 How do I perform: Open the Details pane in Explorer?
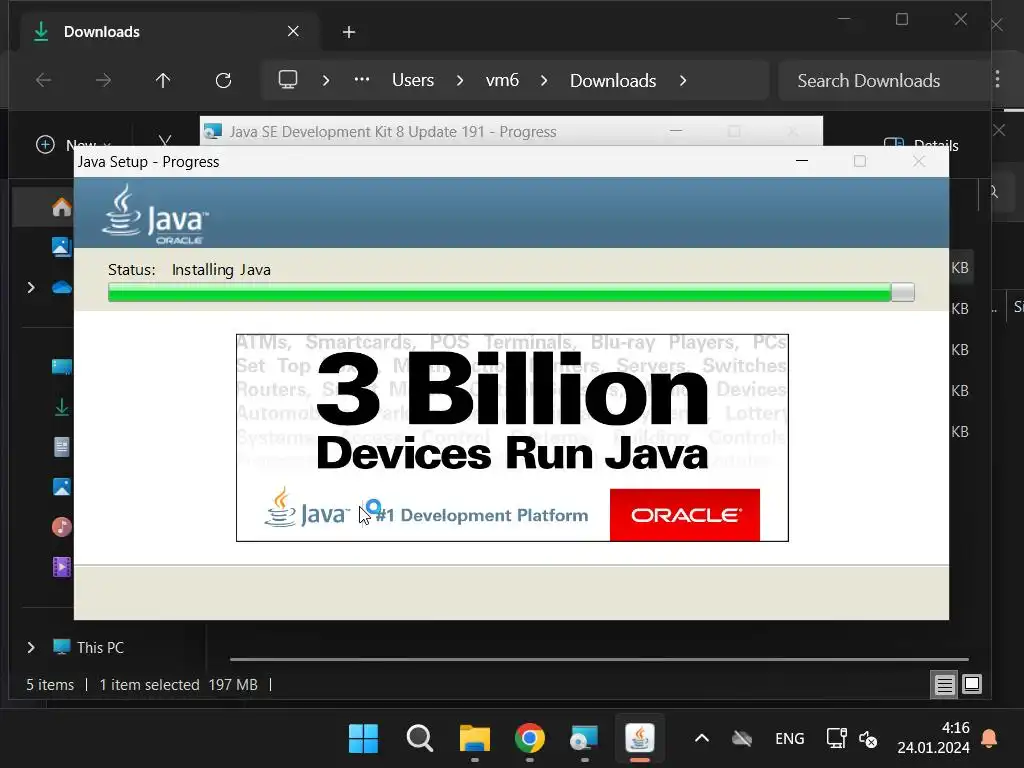click(x=921, y=145)
